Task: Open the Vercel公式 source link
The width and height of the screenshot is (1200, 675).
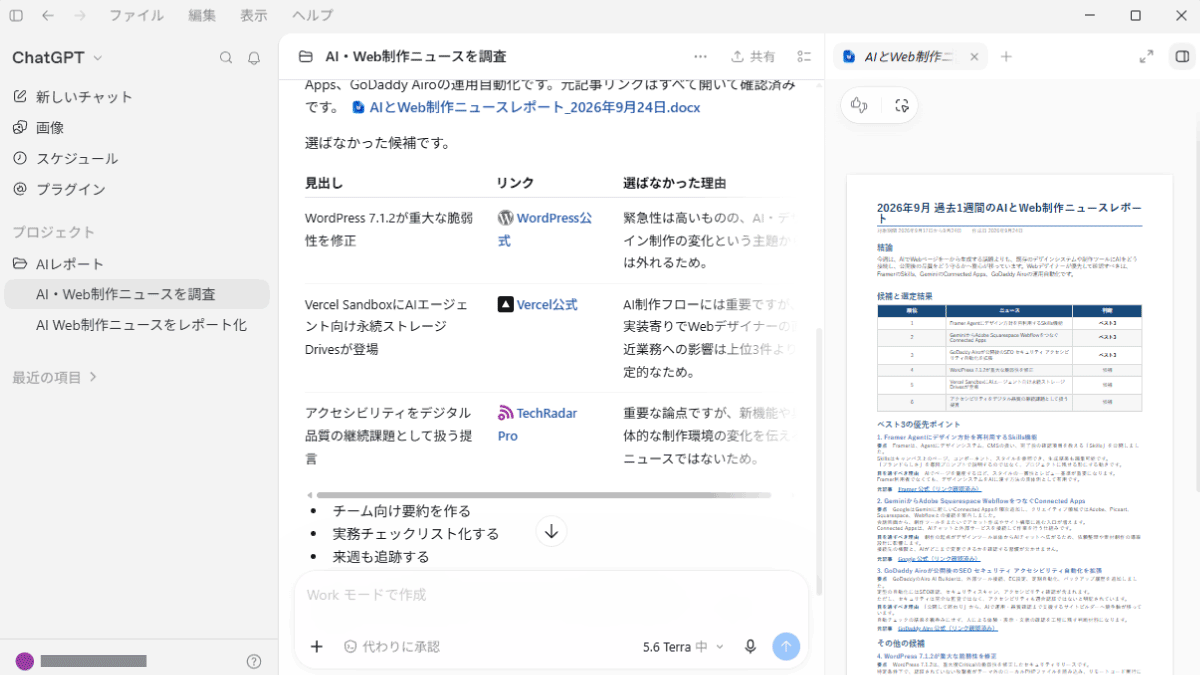Action: tap(538, 304)
